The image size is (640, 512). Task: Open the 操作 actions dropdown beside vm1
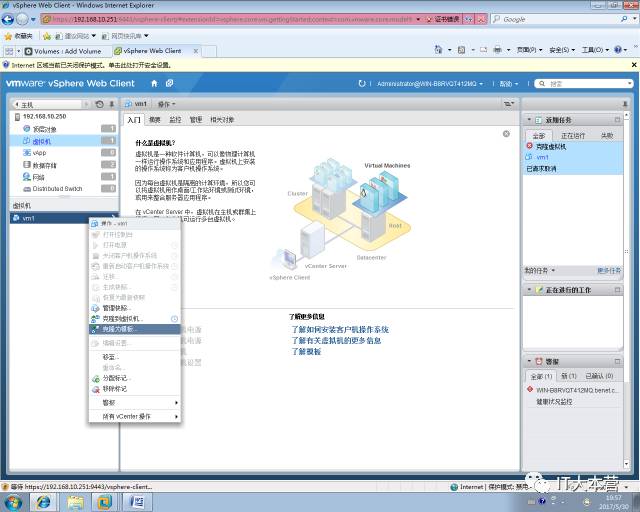[x=167, y=105]
